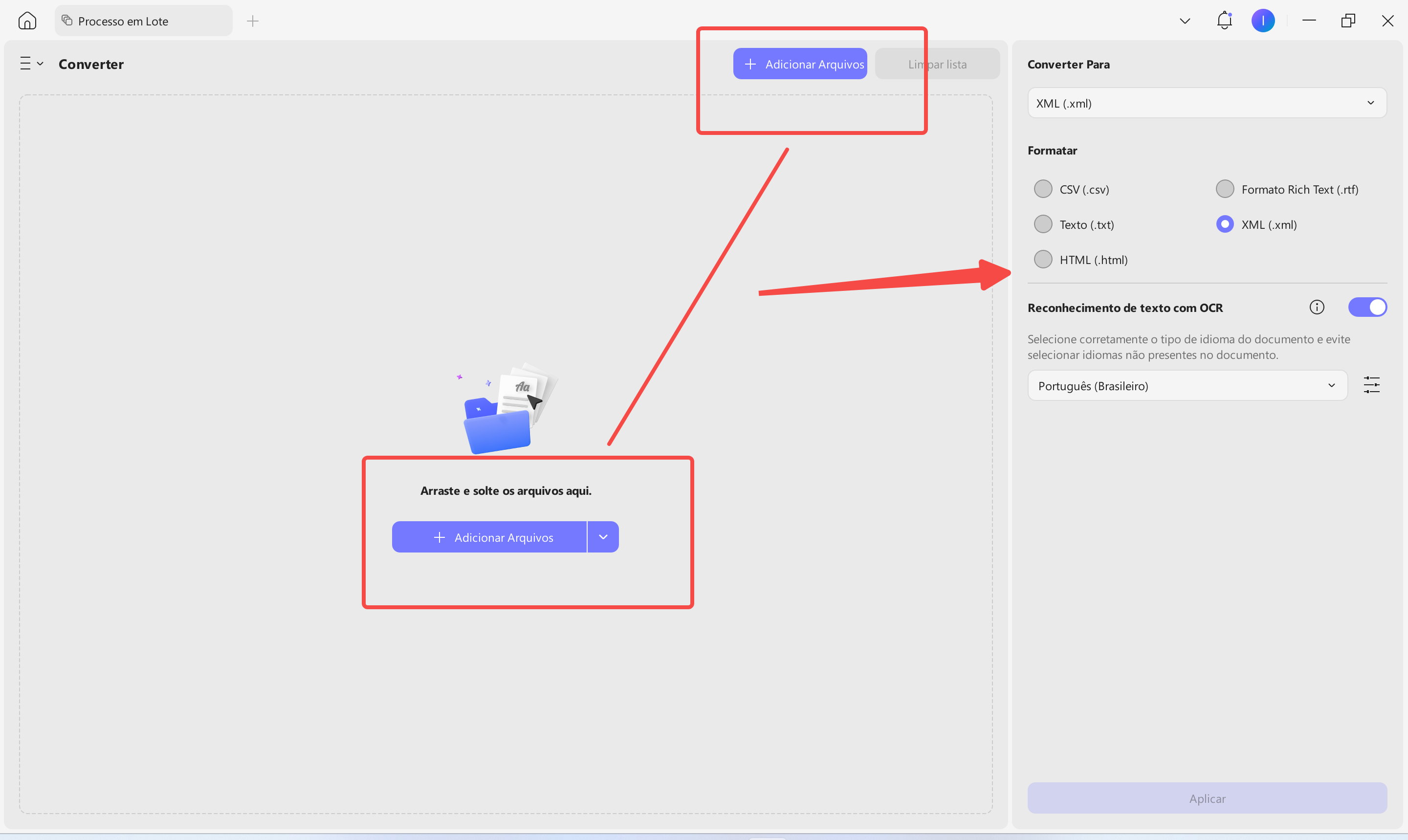Open notifications bell icon

tap(1224, 21)
